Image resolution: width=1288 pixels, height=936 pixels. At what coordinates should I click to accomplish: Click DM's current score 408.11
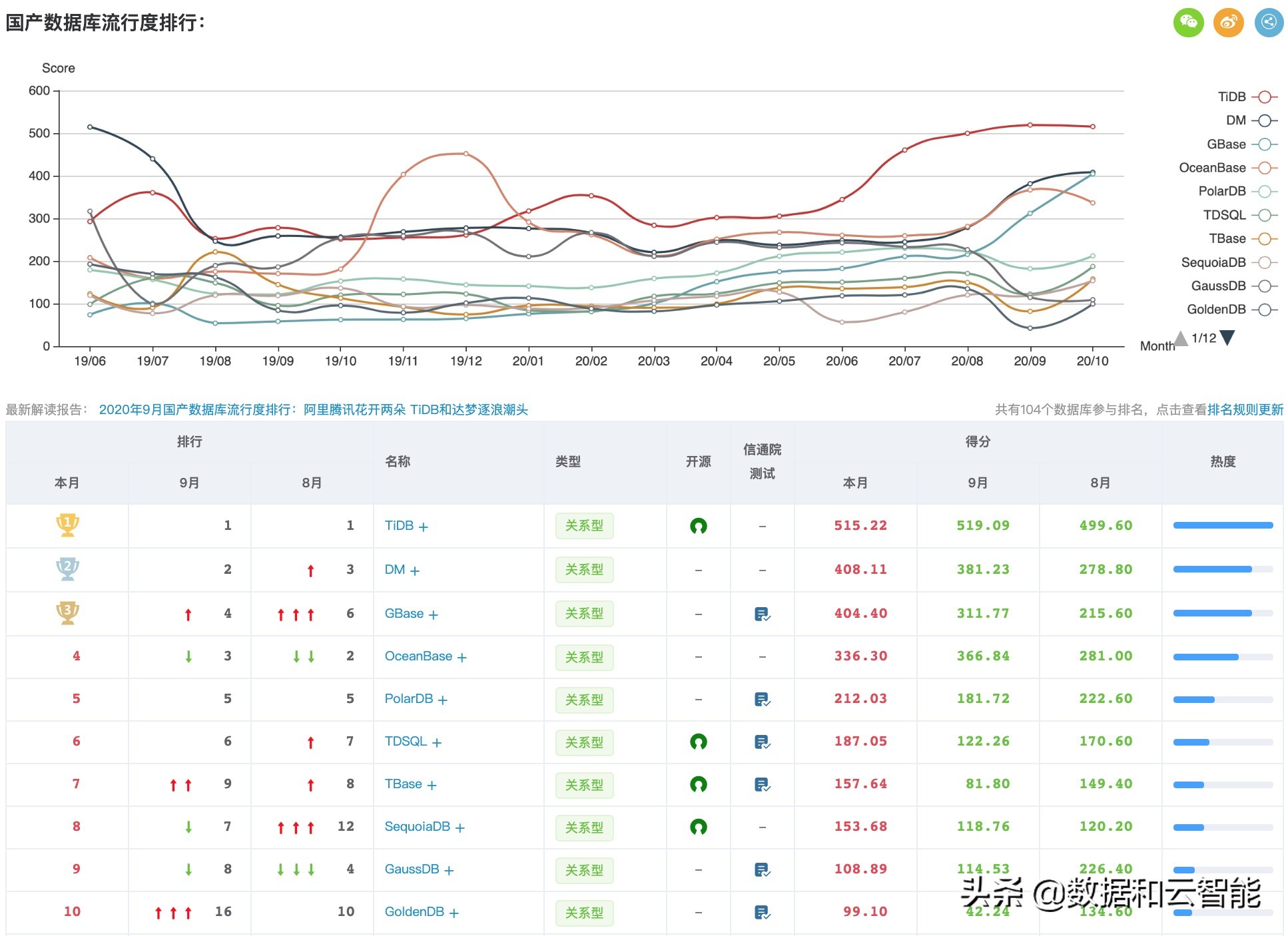(x=860, y=569)
